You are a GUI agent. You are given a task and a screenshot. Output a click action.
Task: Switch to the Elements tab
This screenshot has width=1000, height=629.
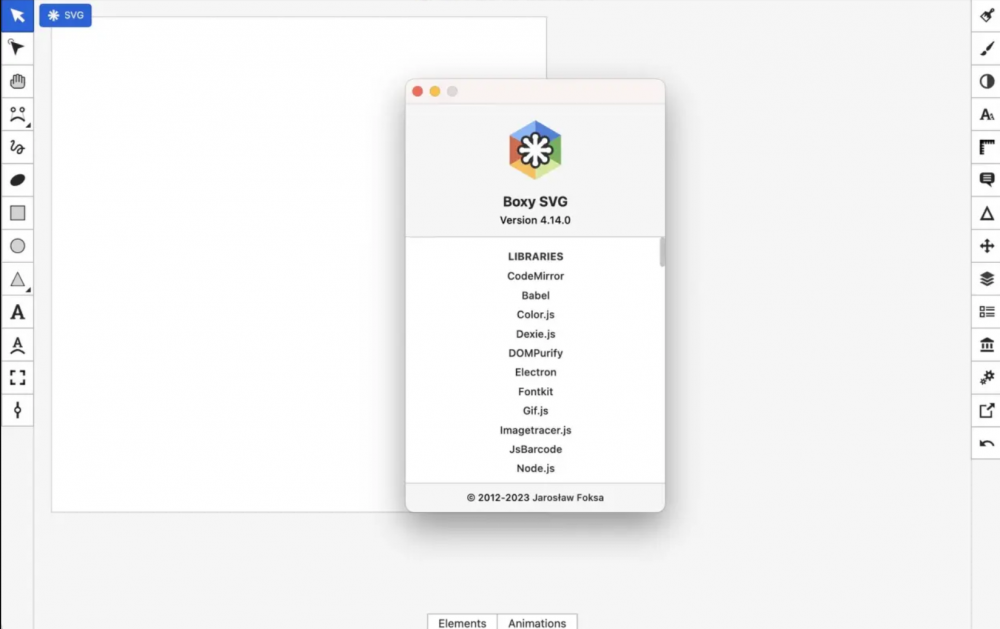pos(462,623)
